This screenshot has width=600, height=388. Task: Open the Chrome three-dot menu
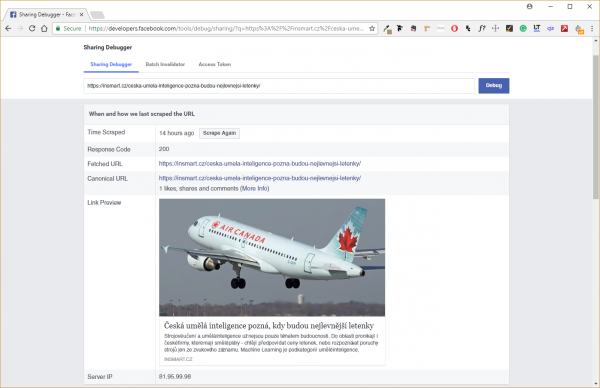(592, 28)
